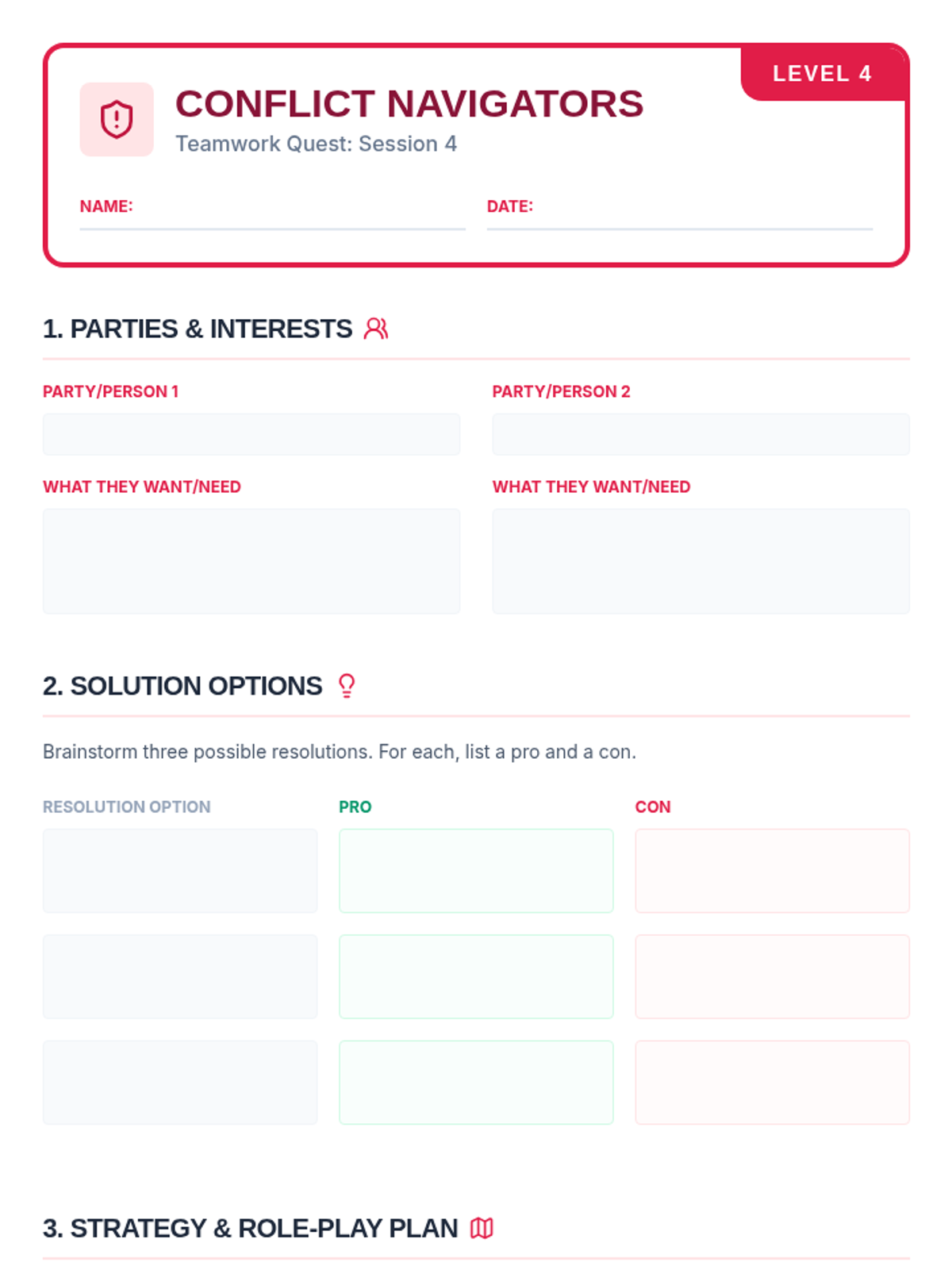952x1270 pixels.
Task: Select the first pink CON box
Action: pyautogui.click(x=772, y=871)
